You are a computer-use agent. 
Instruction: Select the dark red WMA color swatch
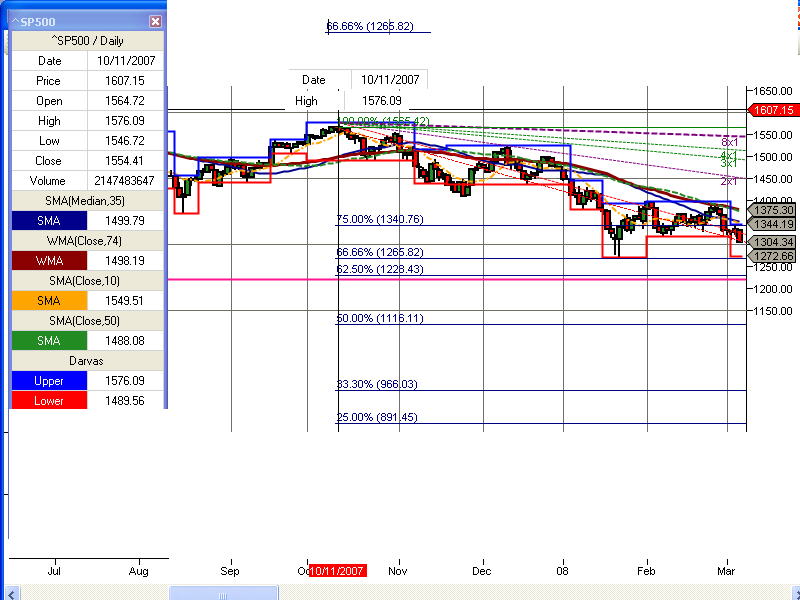point(49,261)
